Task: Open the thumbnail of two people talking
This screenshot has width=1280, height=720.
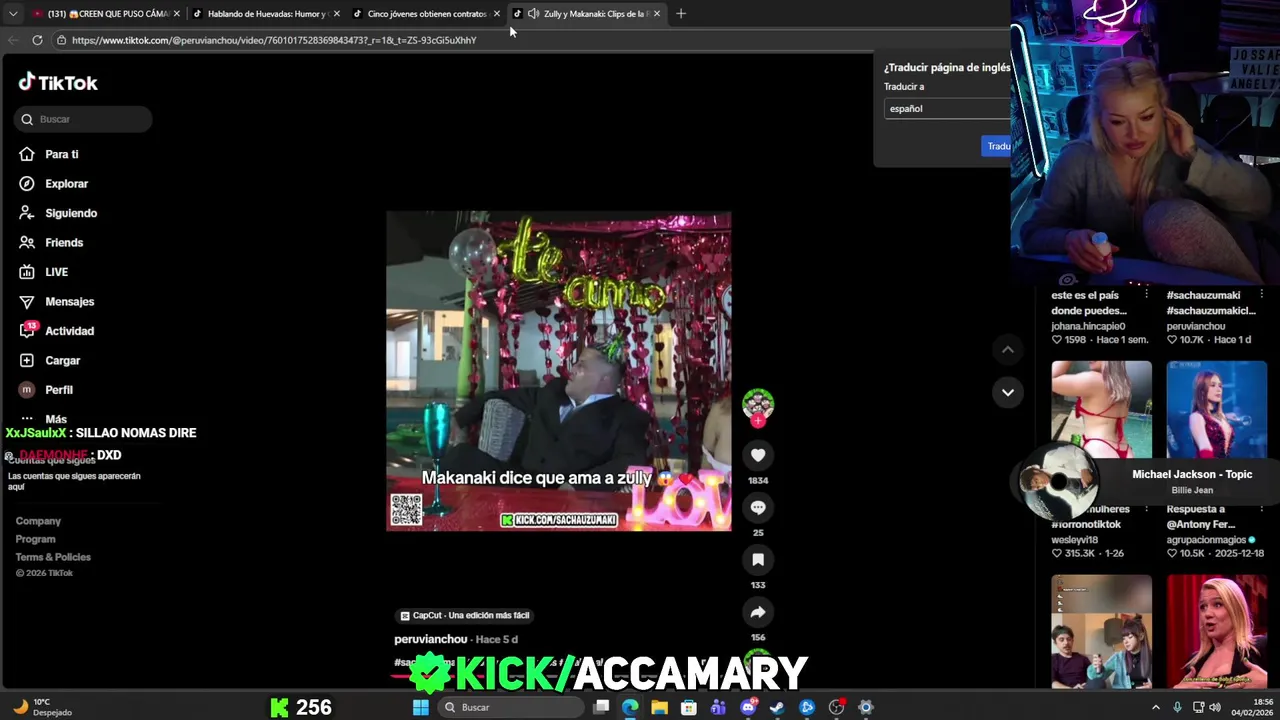Action: (1101, 631)
